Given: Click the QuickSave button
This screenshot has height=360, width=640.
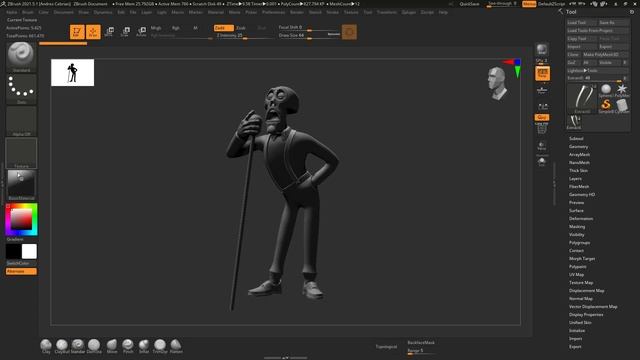Looking at the screenshot, I should click(x=469, y=4).
